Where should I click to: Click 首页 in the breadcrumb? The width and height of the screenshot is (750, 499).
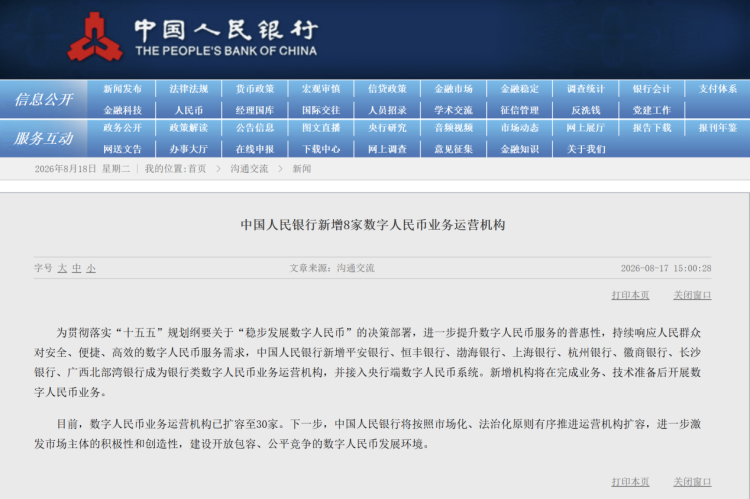[x=197, y=169]
